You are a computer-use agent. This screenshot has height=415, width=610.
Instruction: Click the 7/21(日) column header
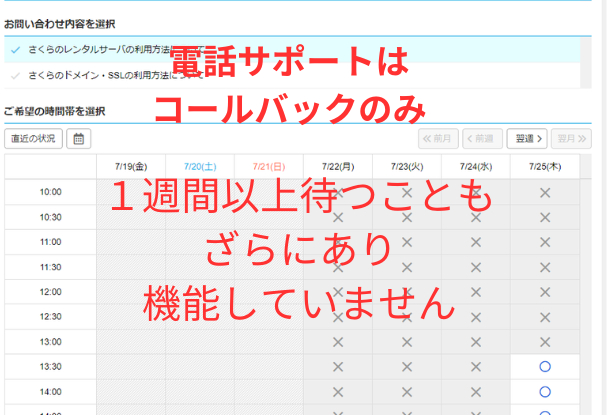(x=269, y=166)
